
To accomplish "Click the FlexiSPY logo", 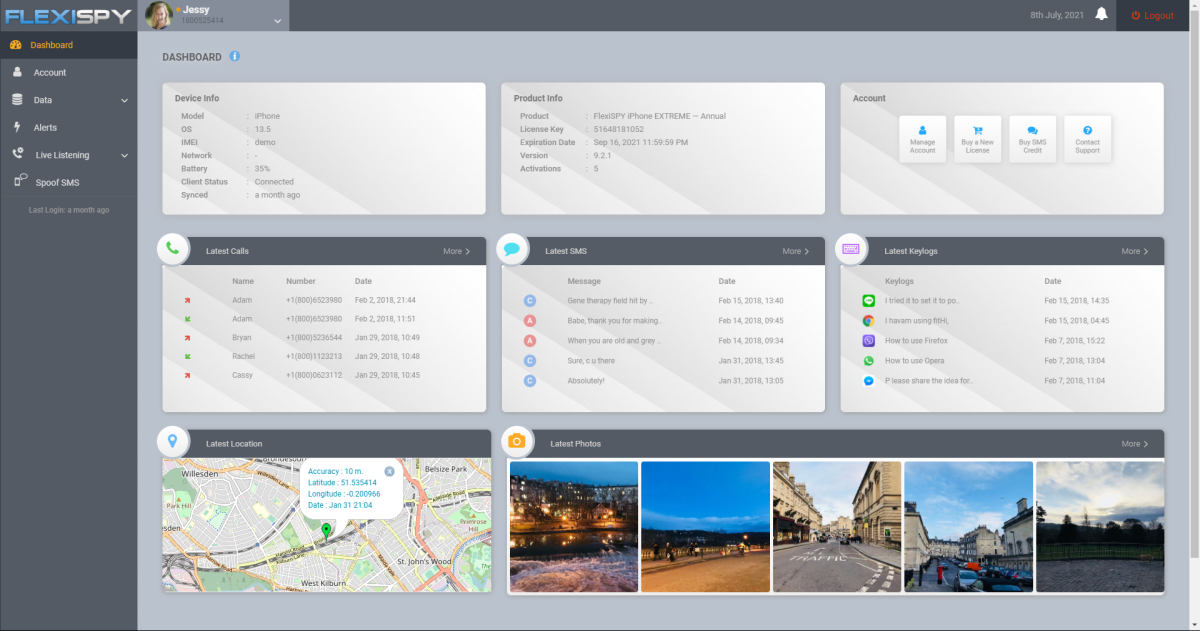I will coord(68,15).
